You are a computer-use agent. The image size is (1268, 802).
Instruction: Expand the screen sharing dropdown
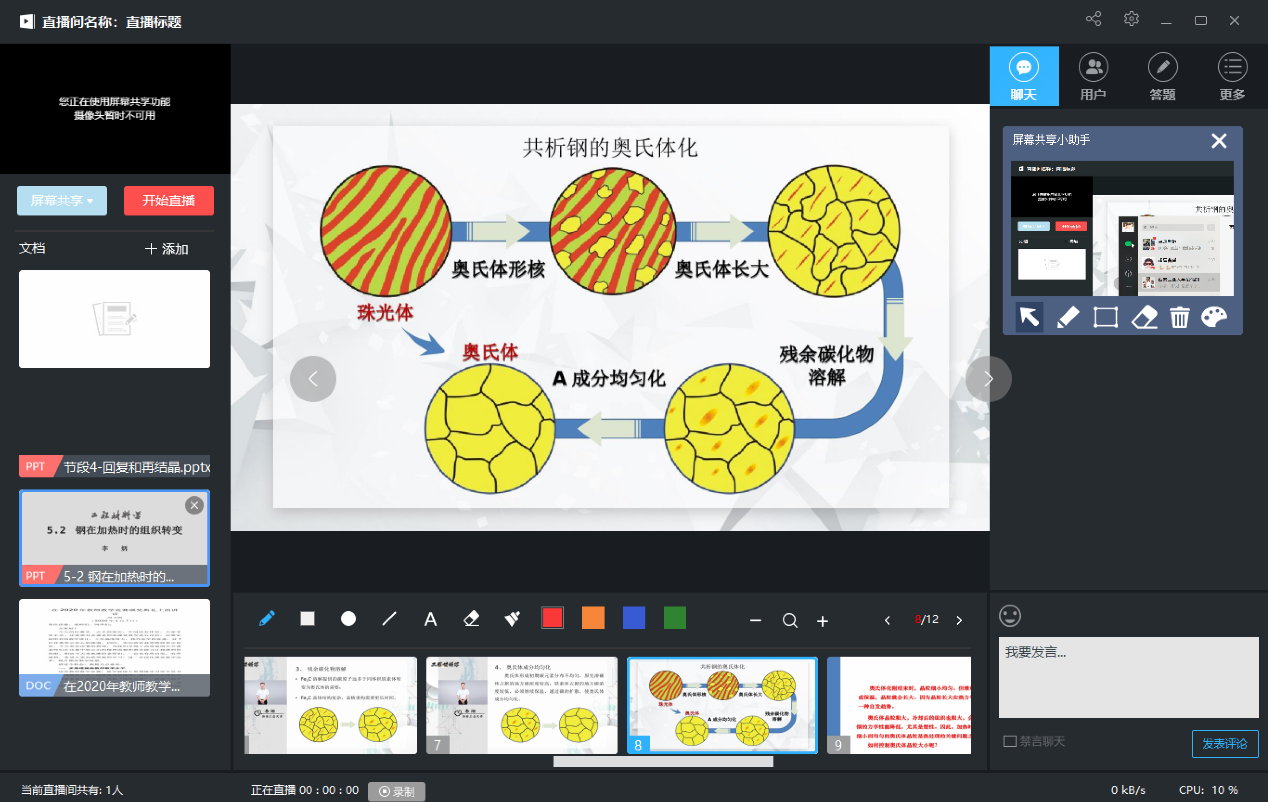pyautogui.click(x=62, y=201)
